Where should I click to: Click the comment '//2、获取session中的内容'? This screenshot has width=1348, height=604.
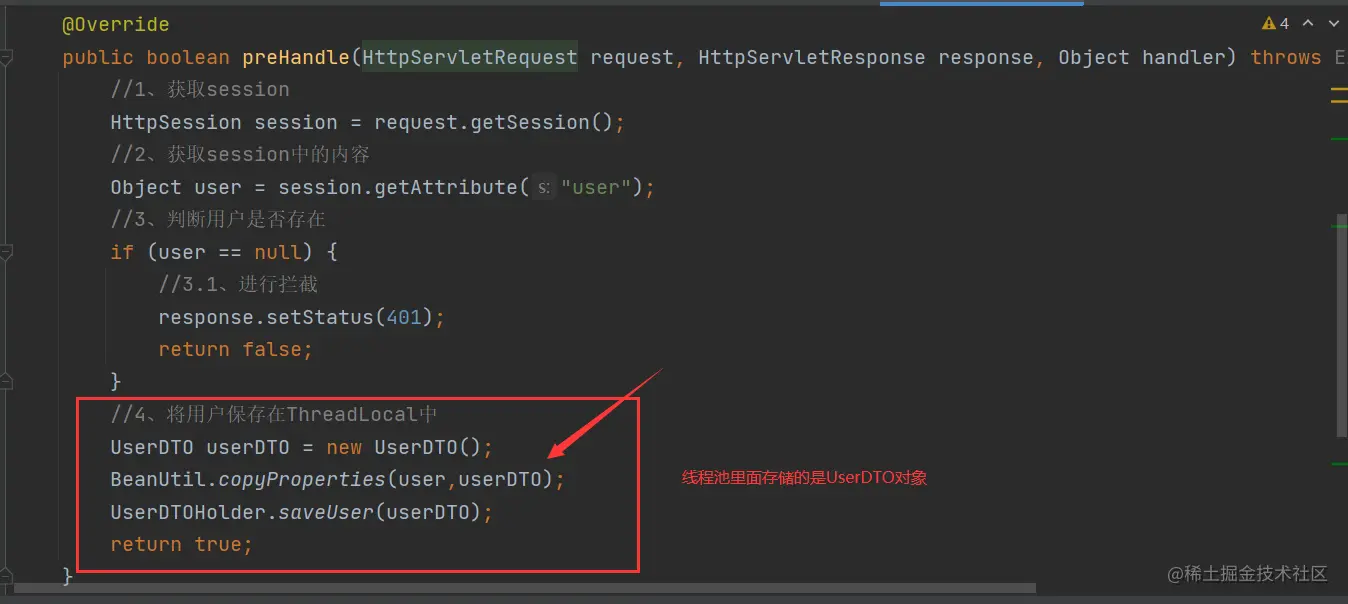pyautogui.click(x=240, y=155)
